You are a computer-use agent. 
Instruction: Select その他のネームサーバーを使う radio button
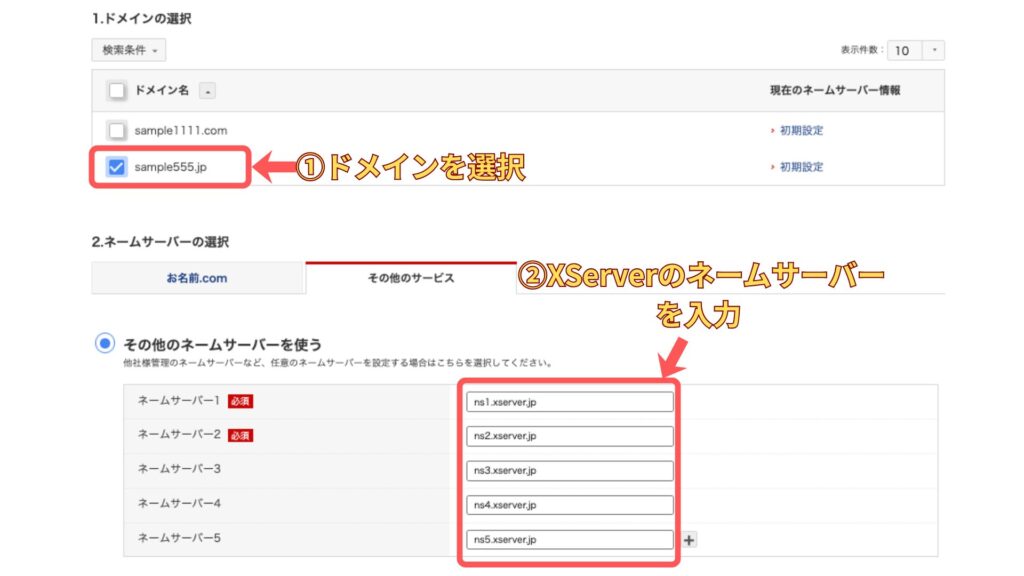pos(104,344)
